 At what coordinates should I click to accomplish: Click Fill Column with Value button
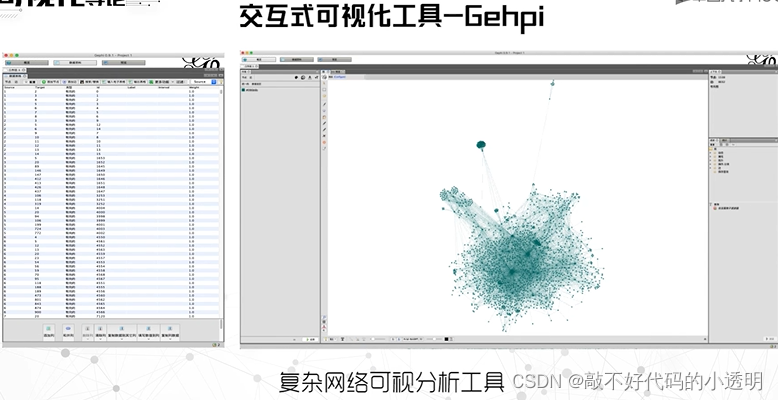pyautogui.click(x=148, y=332)
